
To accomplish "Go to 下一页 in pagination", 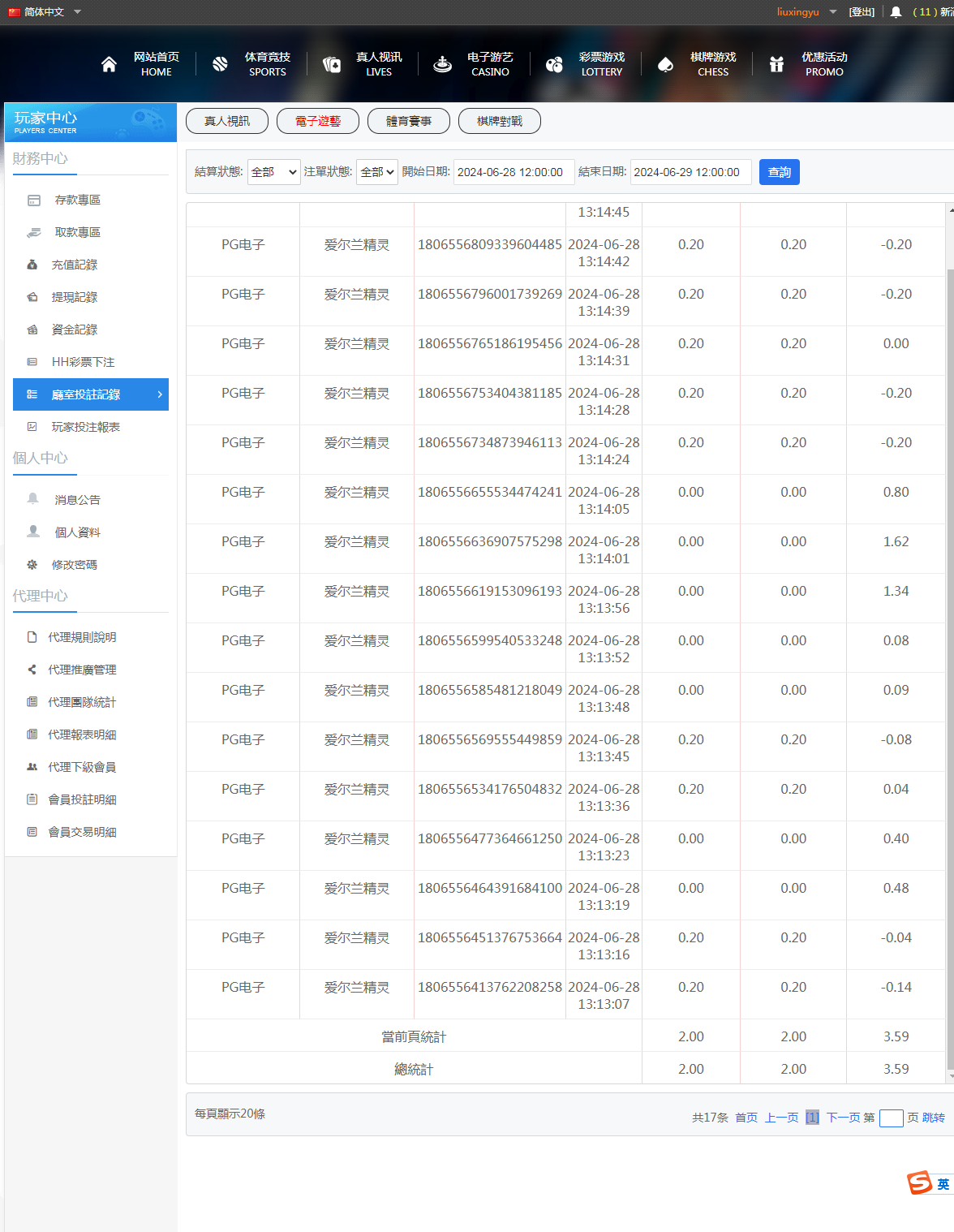I will tap(843, 1118).
